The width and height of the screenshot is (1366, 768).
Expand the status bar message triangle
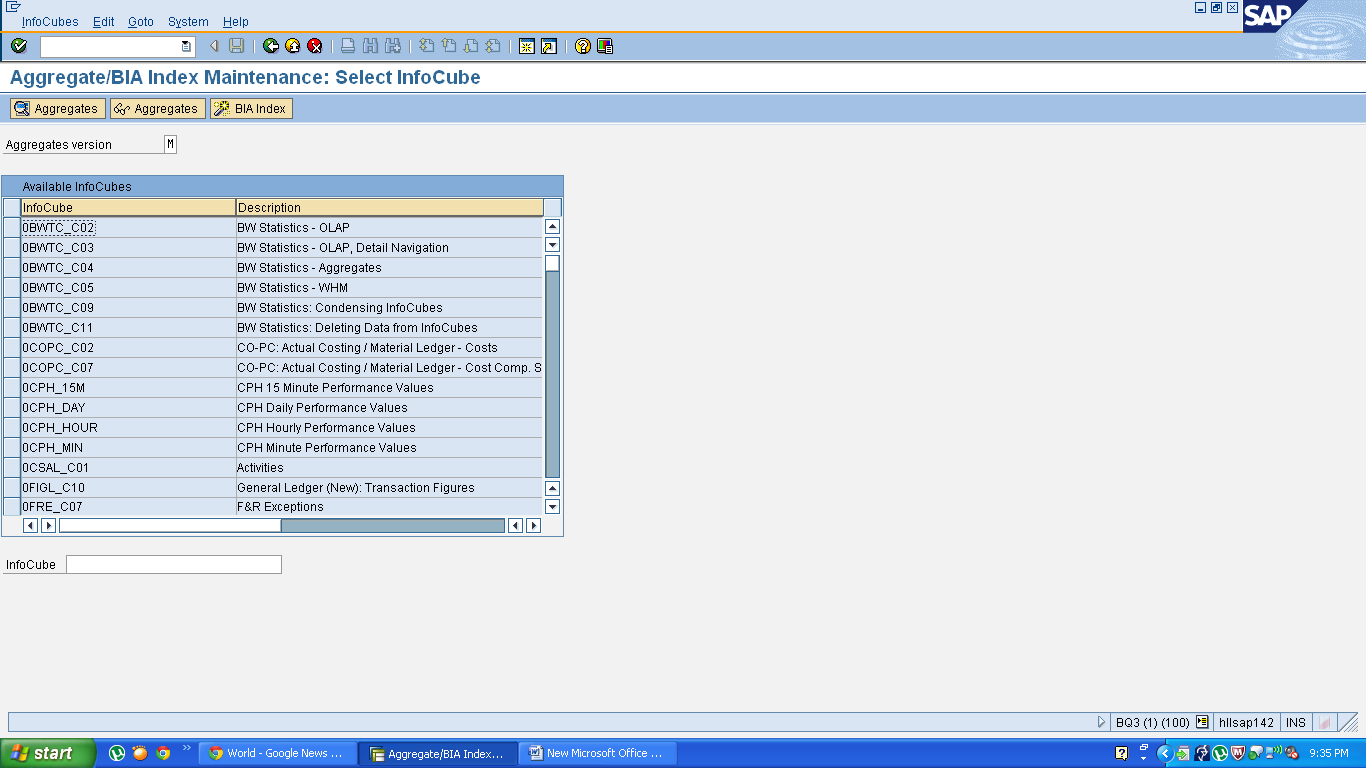(1102, 722)
